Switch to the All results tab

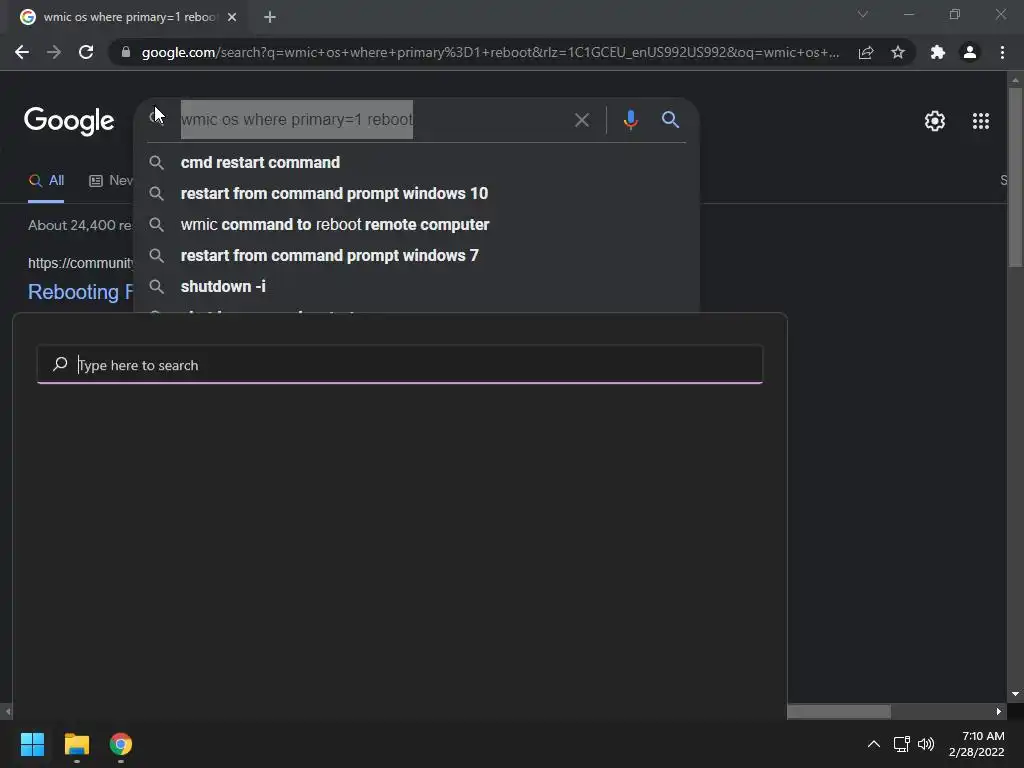click(x=46, y=181)
